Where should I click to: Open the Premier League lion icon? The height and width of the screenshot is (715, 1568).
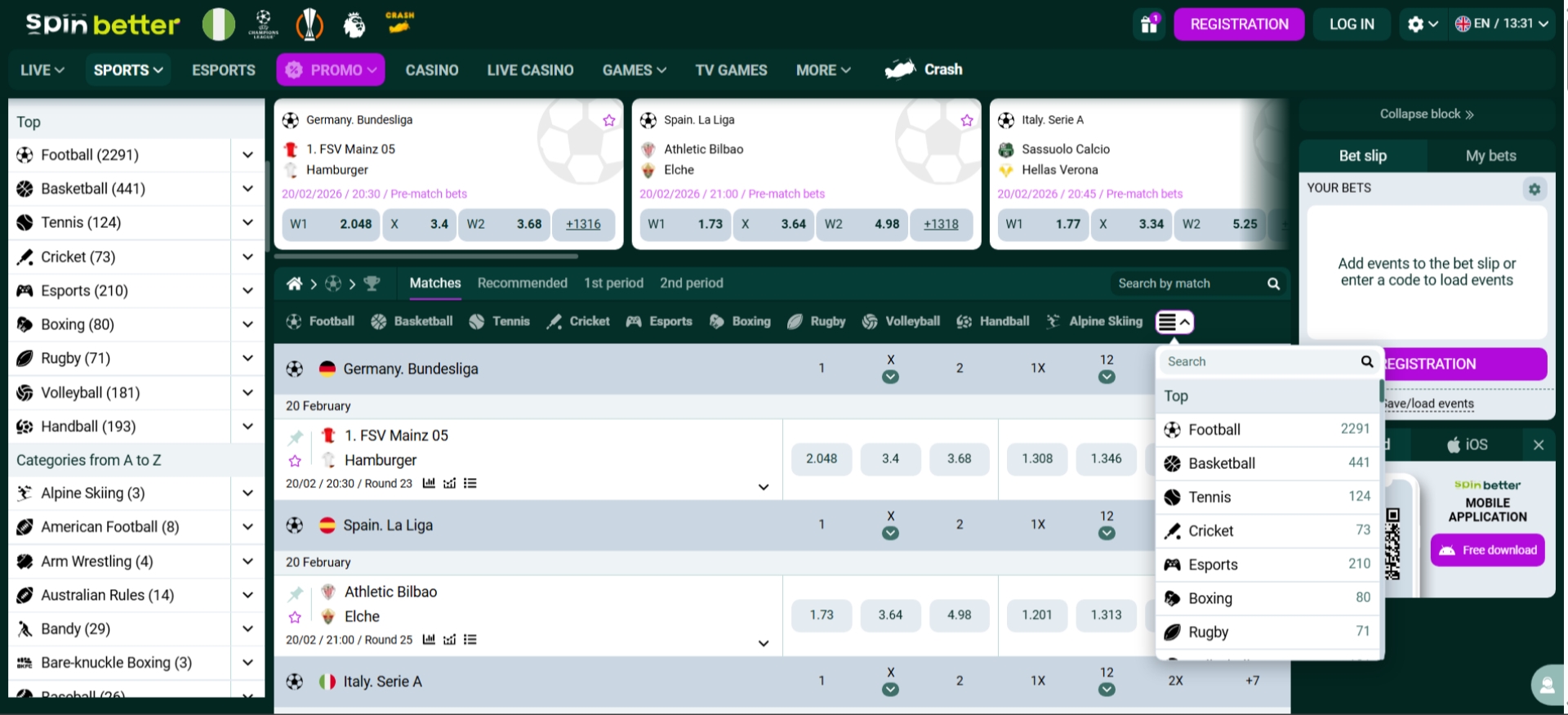coord(354,25)
